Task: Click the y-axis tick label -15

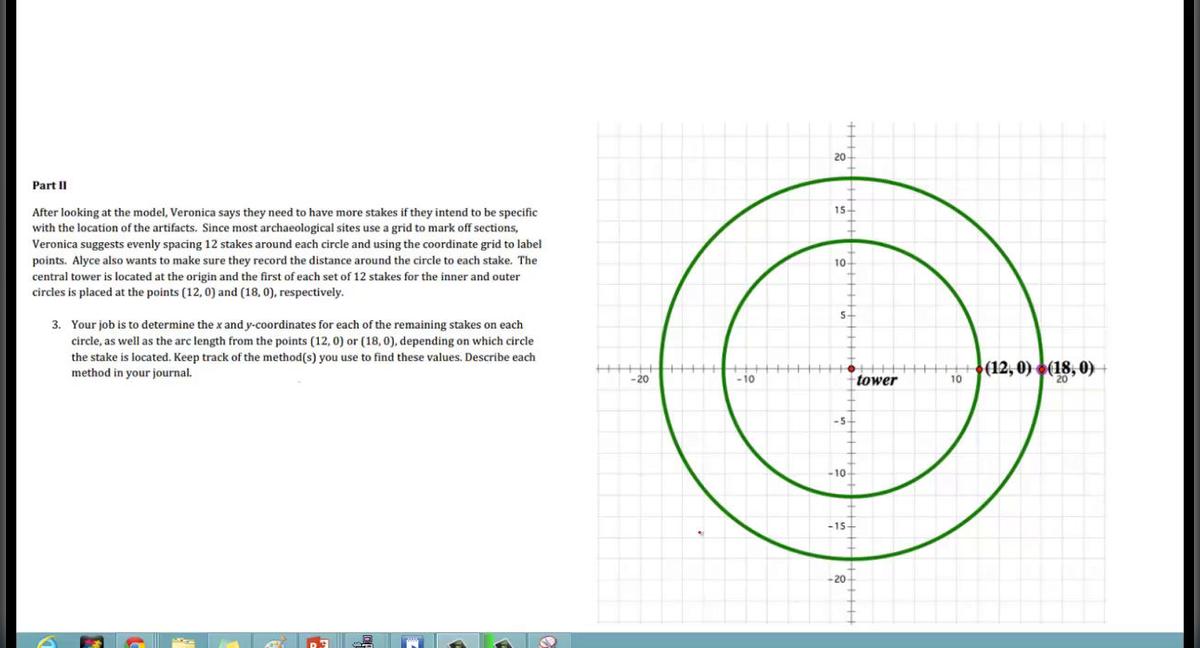Action: [x=837, y=526]
